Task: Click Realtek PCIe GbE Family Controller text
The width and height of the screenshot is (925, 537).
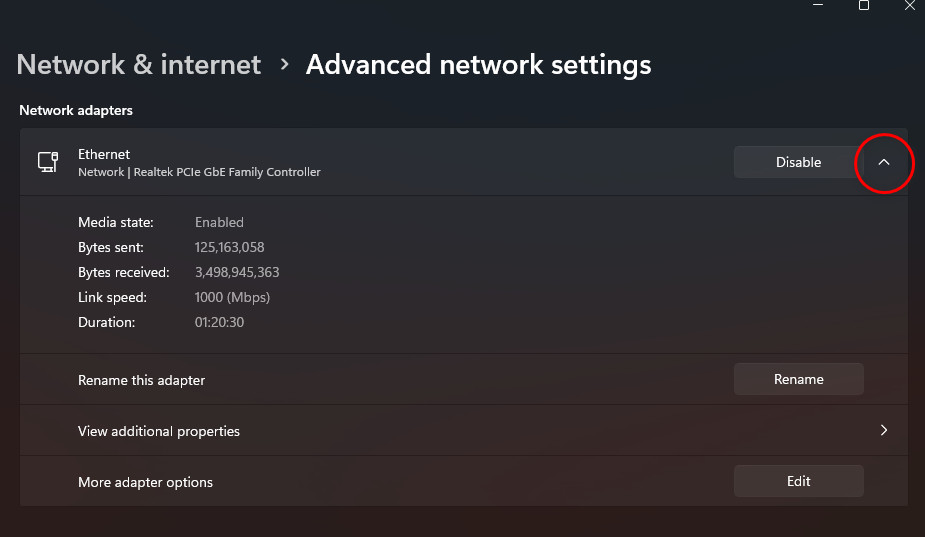Action: tap(243, 172)
